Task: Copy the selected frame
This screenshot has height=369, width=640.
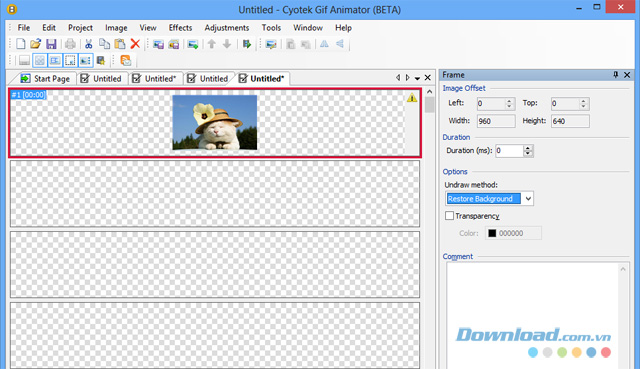Action: point(104,44)
